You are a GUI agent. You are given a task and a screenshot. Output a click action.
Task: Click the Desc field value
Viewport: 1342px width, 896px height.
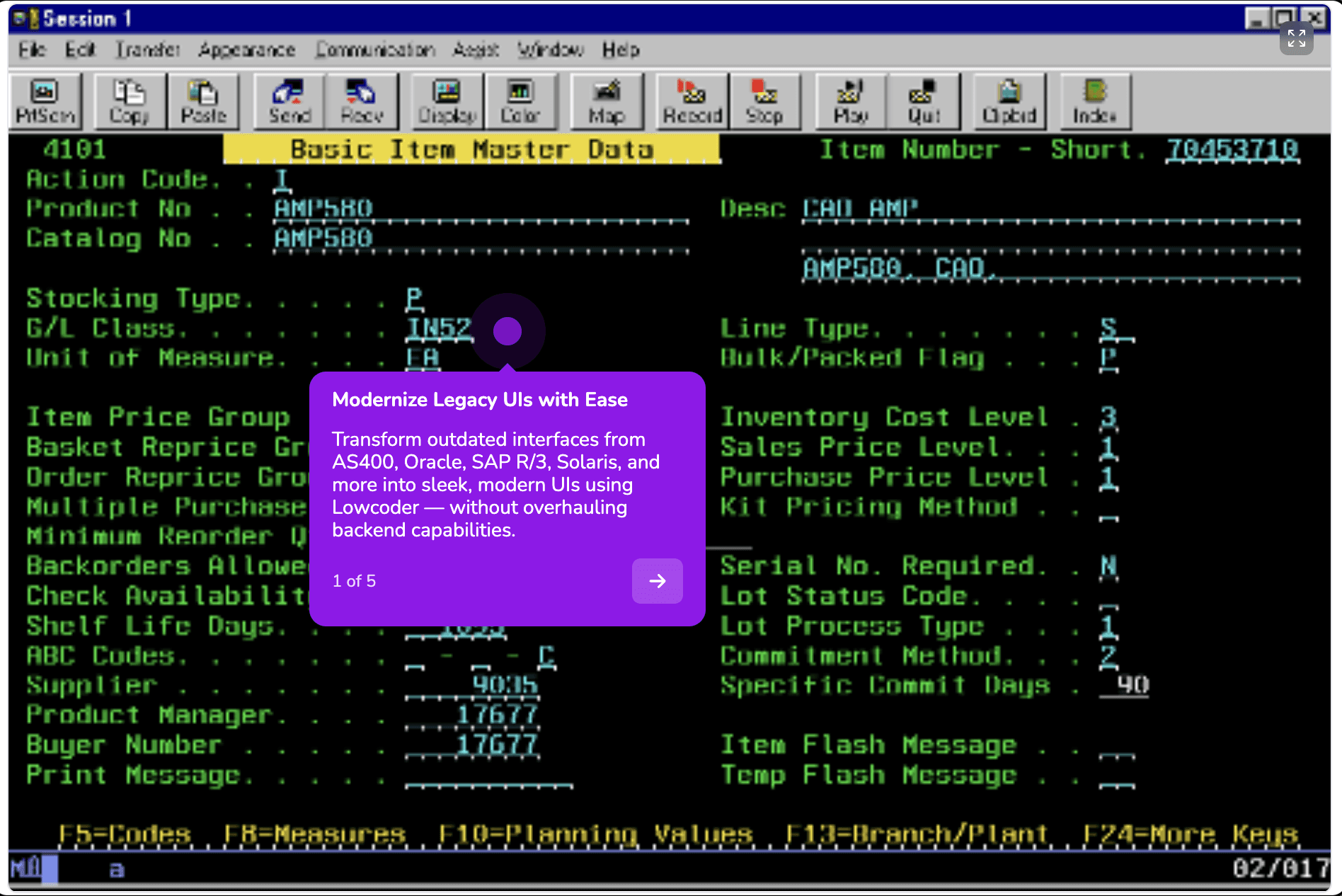click(x=1051, y=209)
